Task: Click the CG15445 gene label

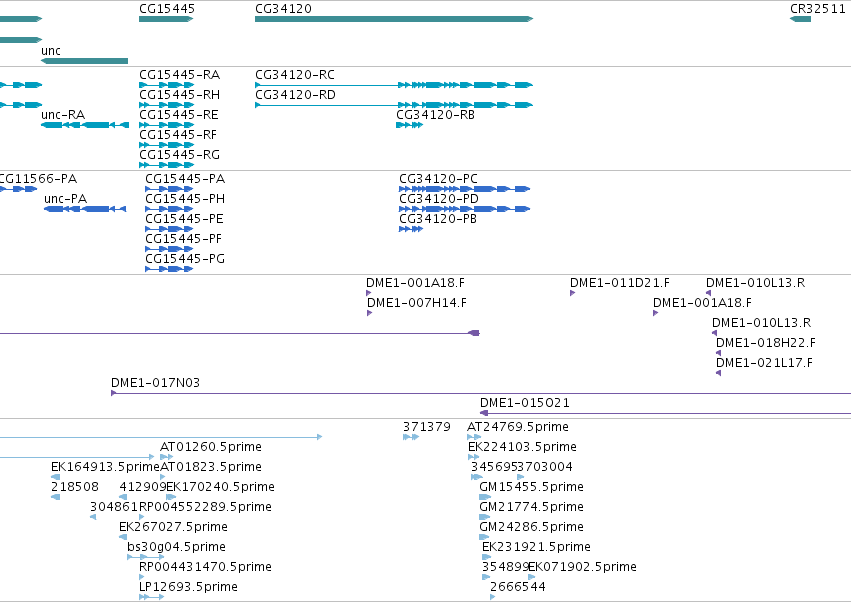Action: coord(167,9)
